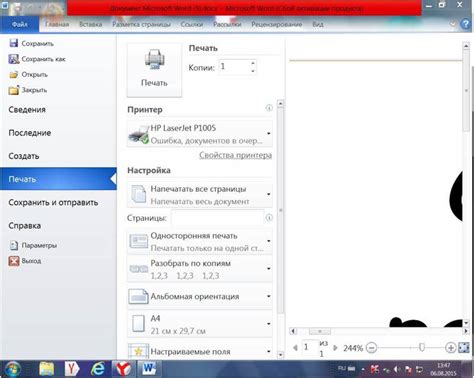Click the red Выход exit icon

(14, 261)
